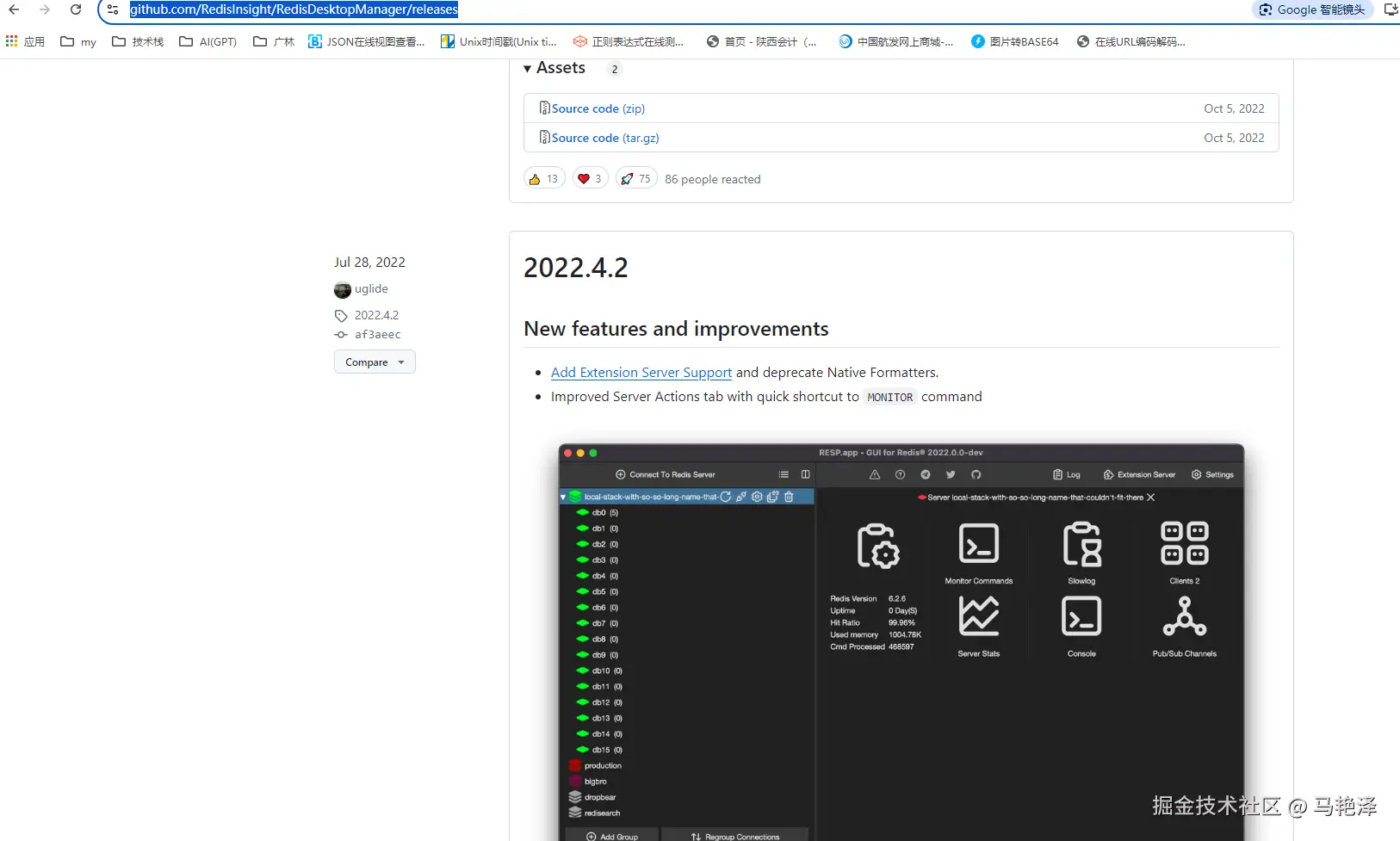Screen dimensions: 1400x841
Task: Close the Server local-stack tab
Action: 1151,498
